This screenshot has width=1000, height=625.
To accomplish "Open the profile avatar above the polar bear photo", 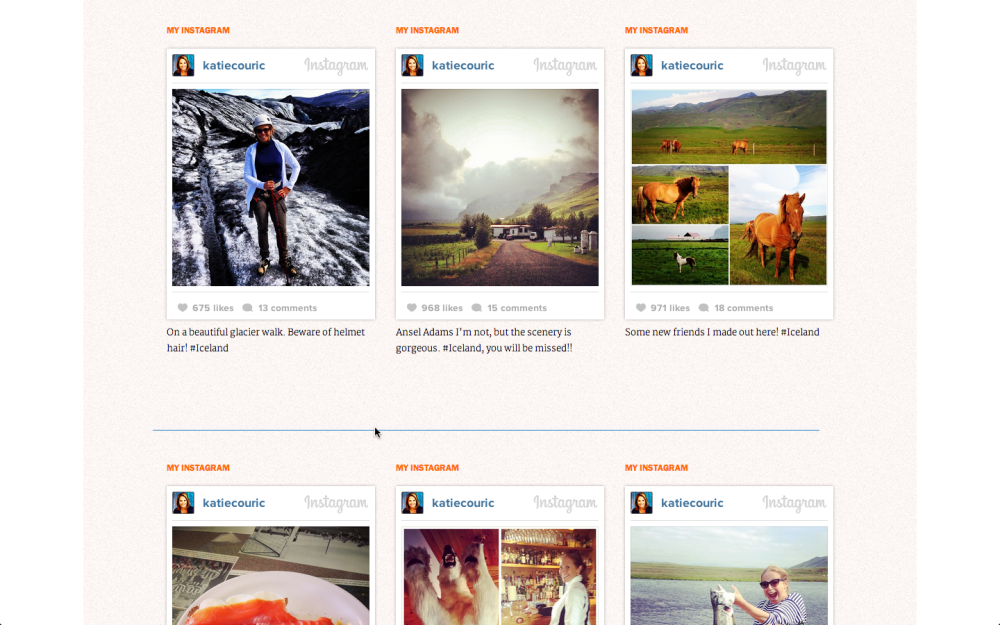I will coord(412,503).
